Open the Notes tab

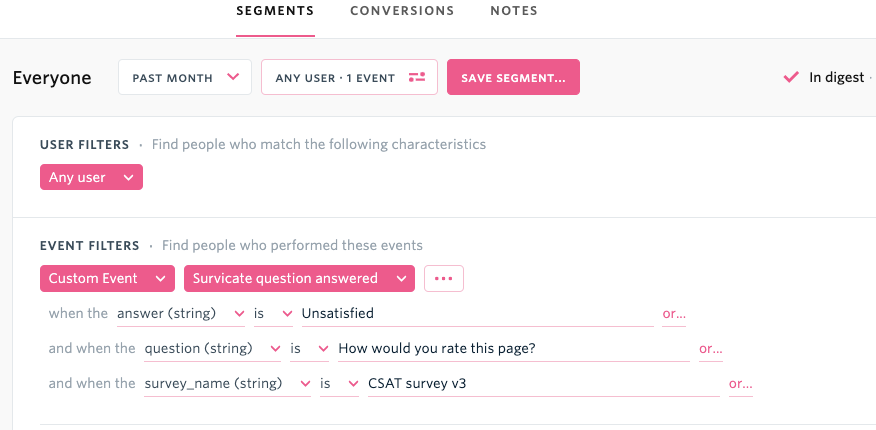pos(514,11)
